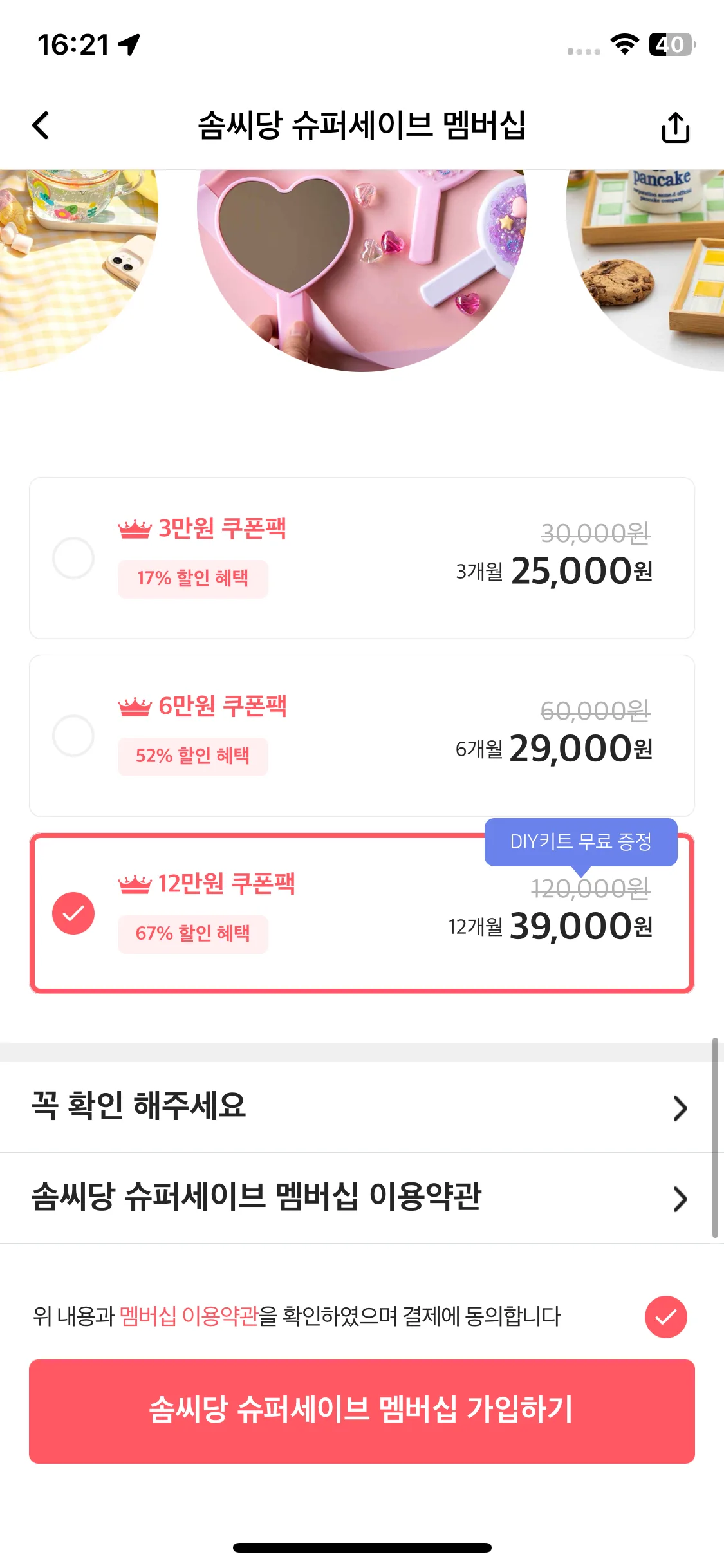This screenshot has height=1568, width=724.
Task: Tap the crown icon beside 12만원 쿠폰팩
Action: (x=135, y=884)
